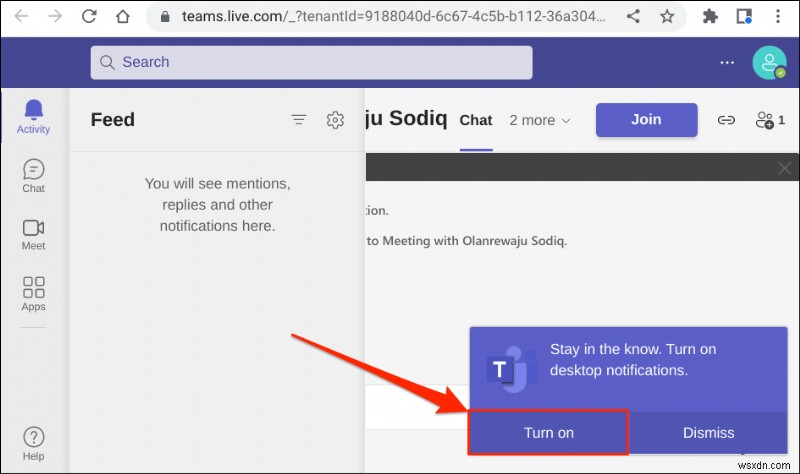Viewport: 800px width, 474px height.
Task: Reload the Teams page
Action: (89, 17)
